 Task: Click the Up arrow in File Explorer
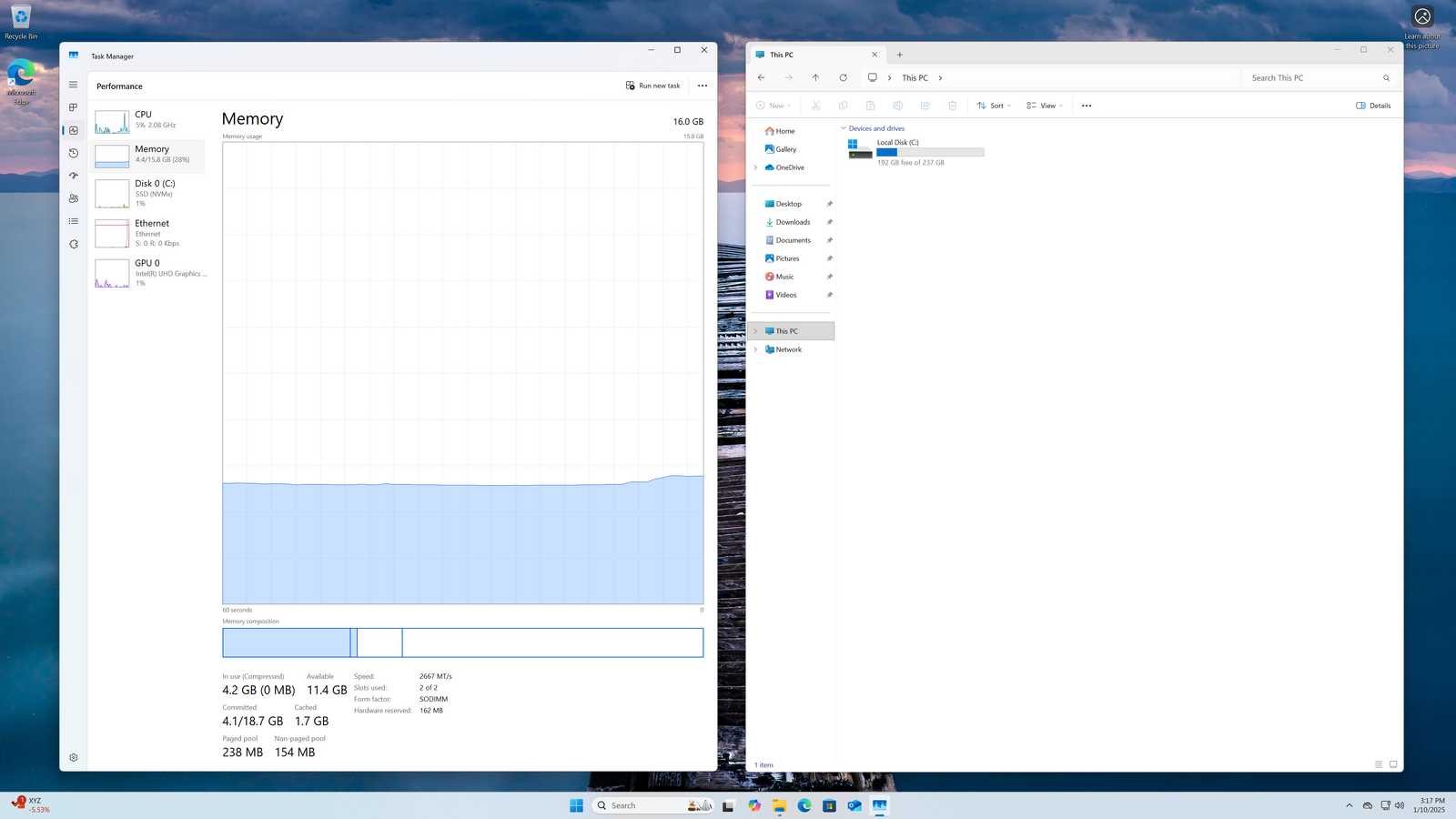coord(815,78)
